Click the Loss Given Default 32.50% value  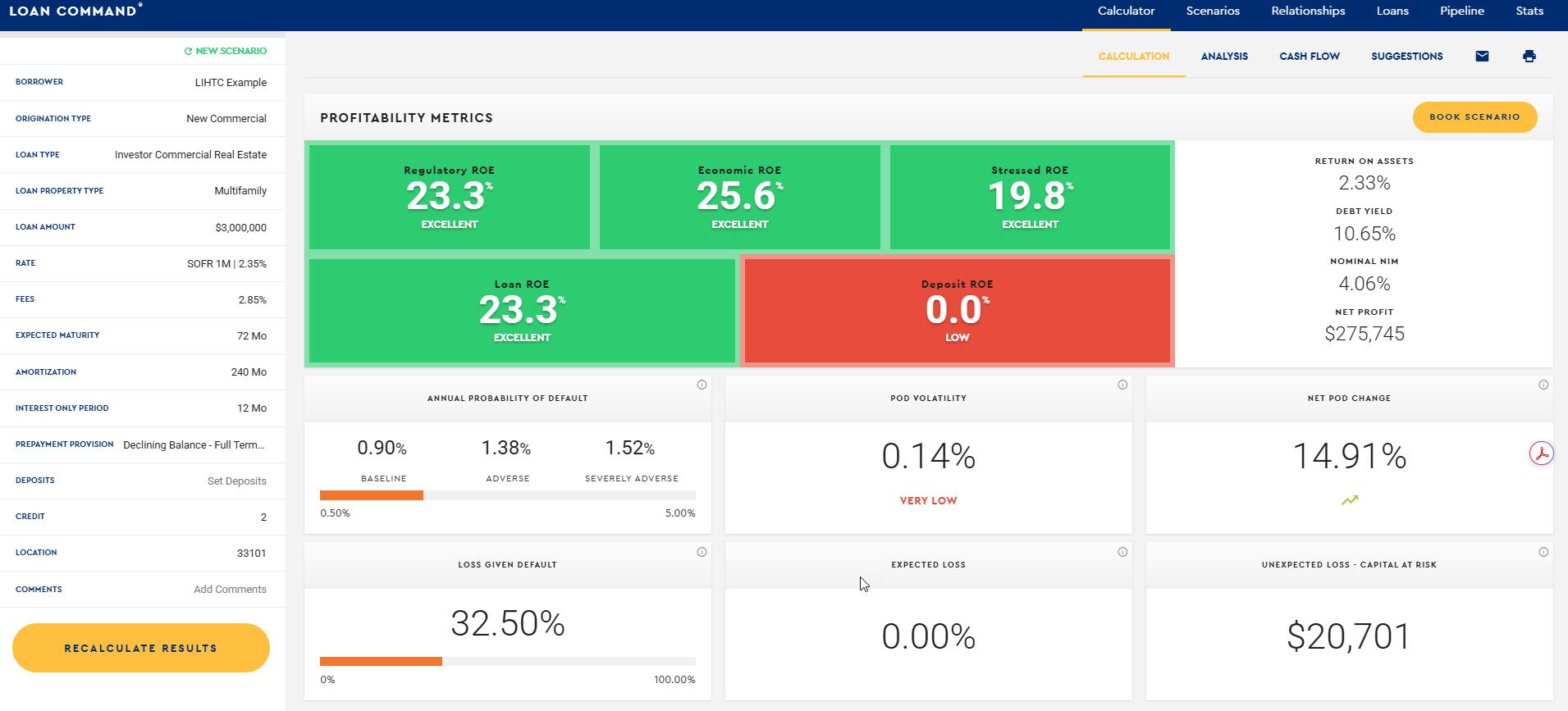508,623
